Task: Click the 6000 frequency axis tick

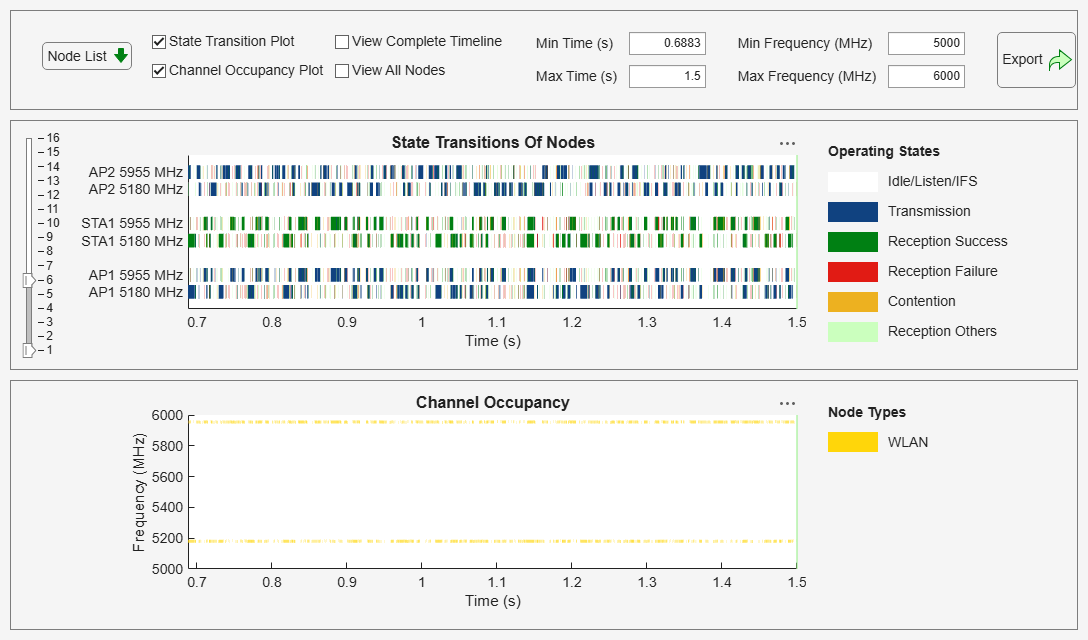Action: click(x=167, y=416)
